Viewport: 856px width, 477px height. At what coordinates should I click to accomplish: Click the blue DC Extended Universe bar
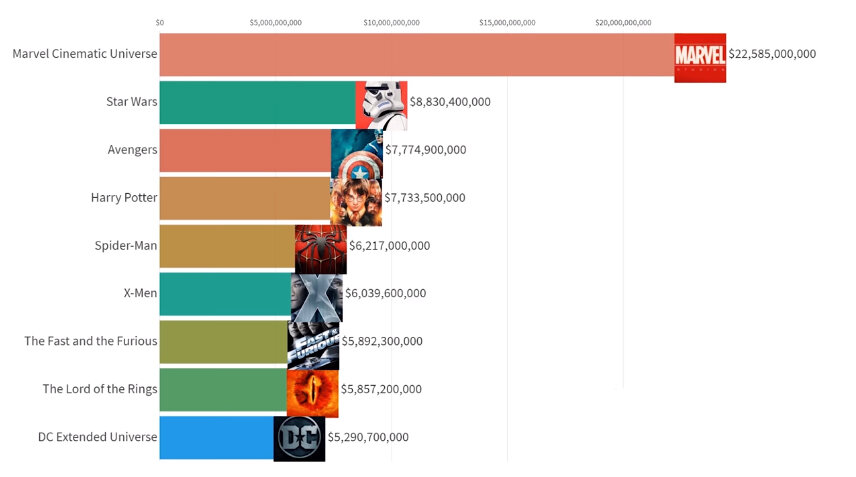[217, 438]
